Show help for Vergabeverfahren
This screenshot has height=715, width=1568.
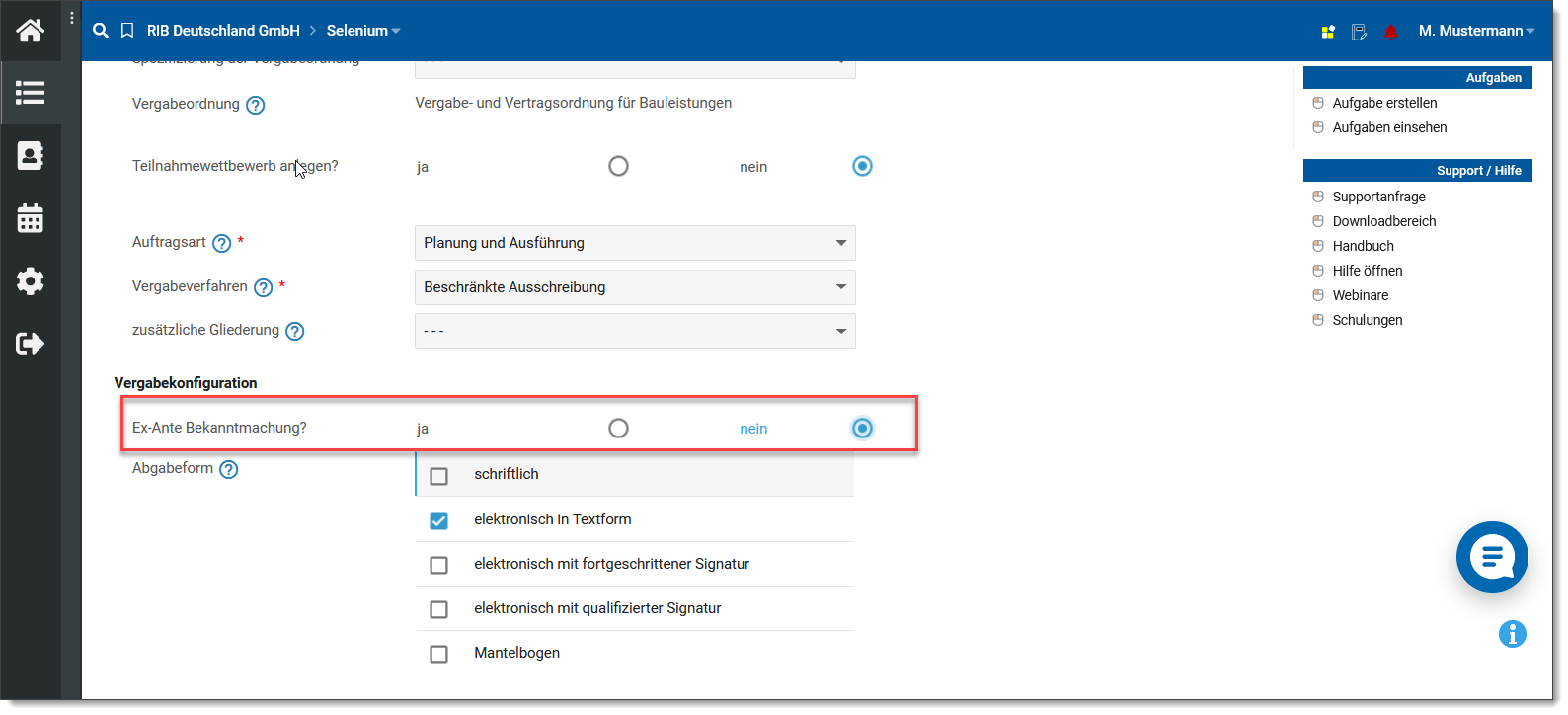pyautogui.click(x=263, y=287)
